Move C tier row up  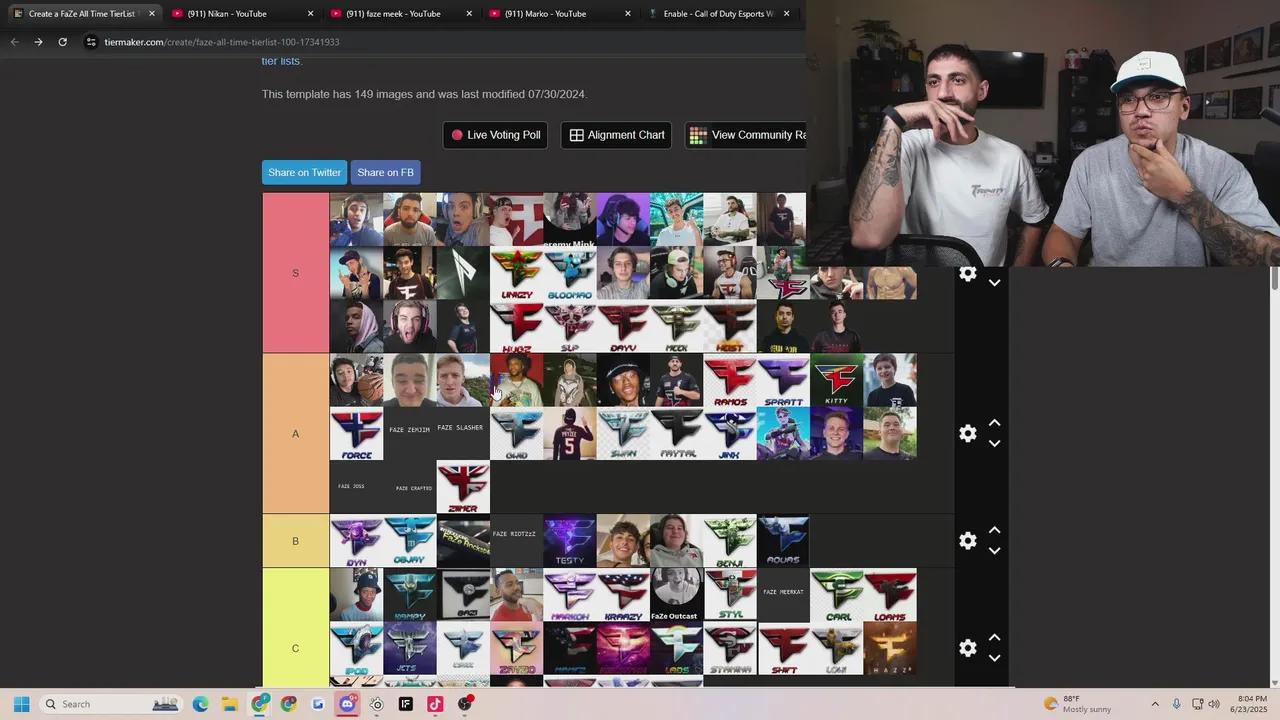click(x=994, y=637)
